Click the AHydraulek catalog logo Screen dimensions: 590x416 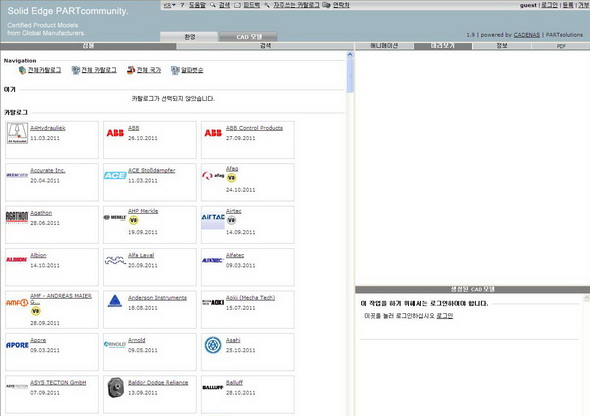coord(17,133)
